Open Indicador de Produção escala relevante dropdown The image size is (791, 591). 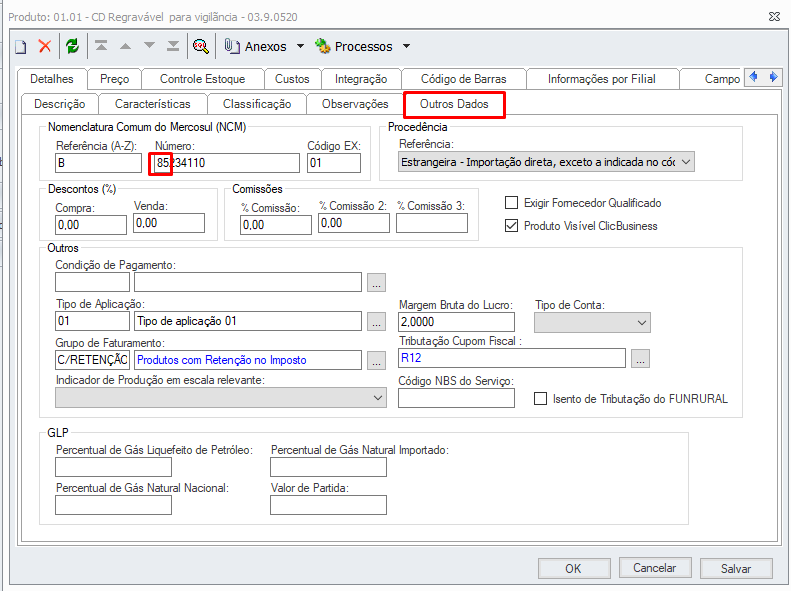221,397
